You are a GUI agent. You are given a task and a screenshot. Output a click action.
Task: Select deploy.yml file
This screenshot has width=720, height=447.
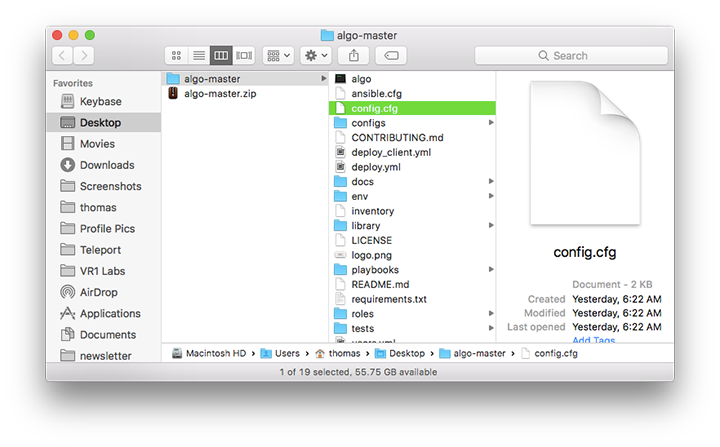[x=412, y=167]
